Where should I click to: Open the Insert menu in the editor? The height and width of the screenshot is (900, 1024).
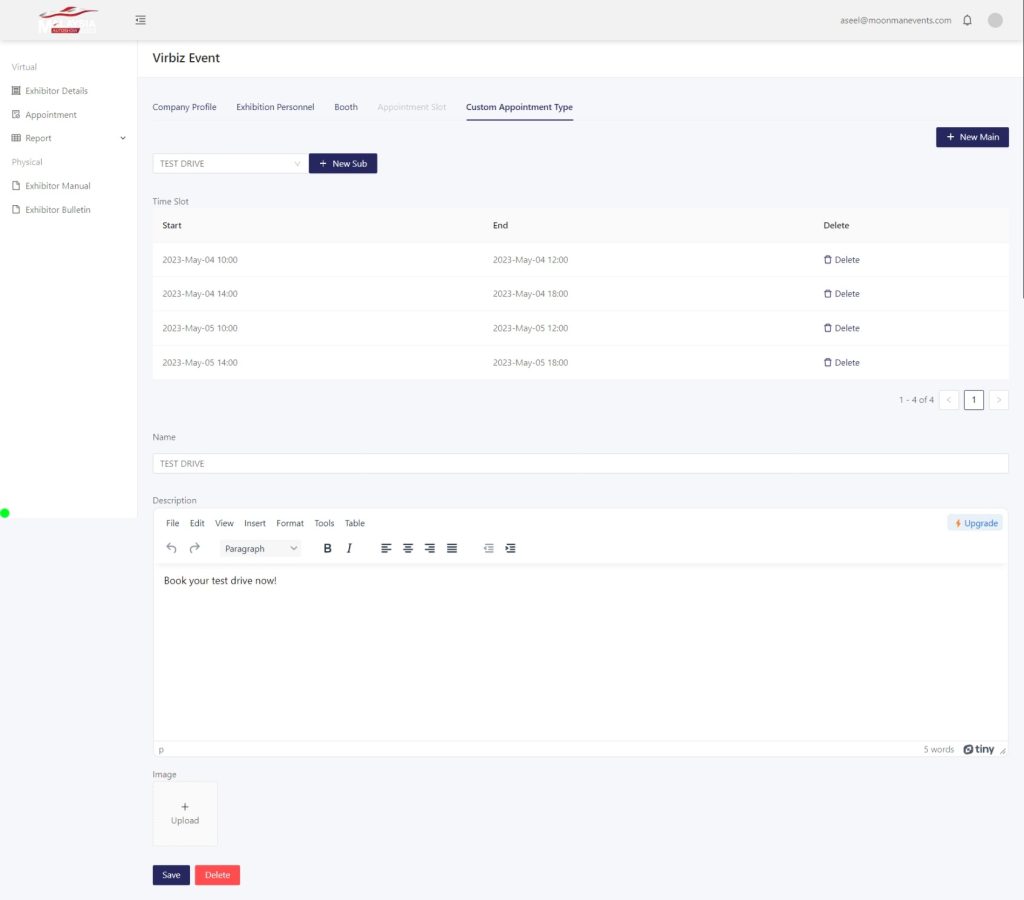tap(255, 523)
